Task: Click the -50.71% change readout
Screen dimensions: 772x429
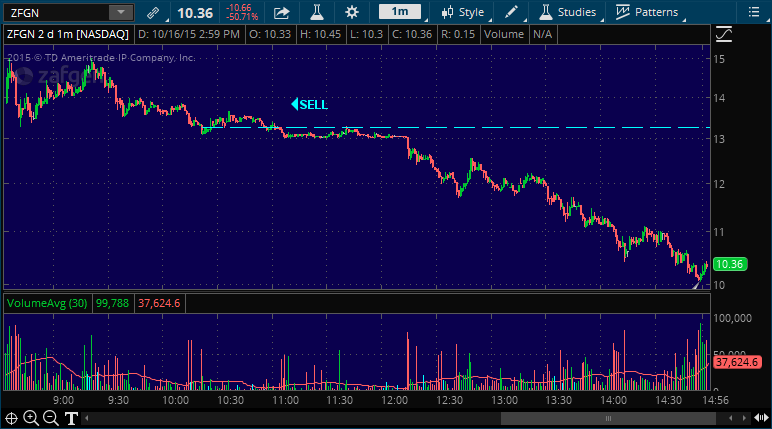Action: click(242, 17)
